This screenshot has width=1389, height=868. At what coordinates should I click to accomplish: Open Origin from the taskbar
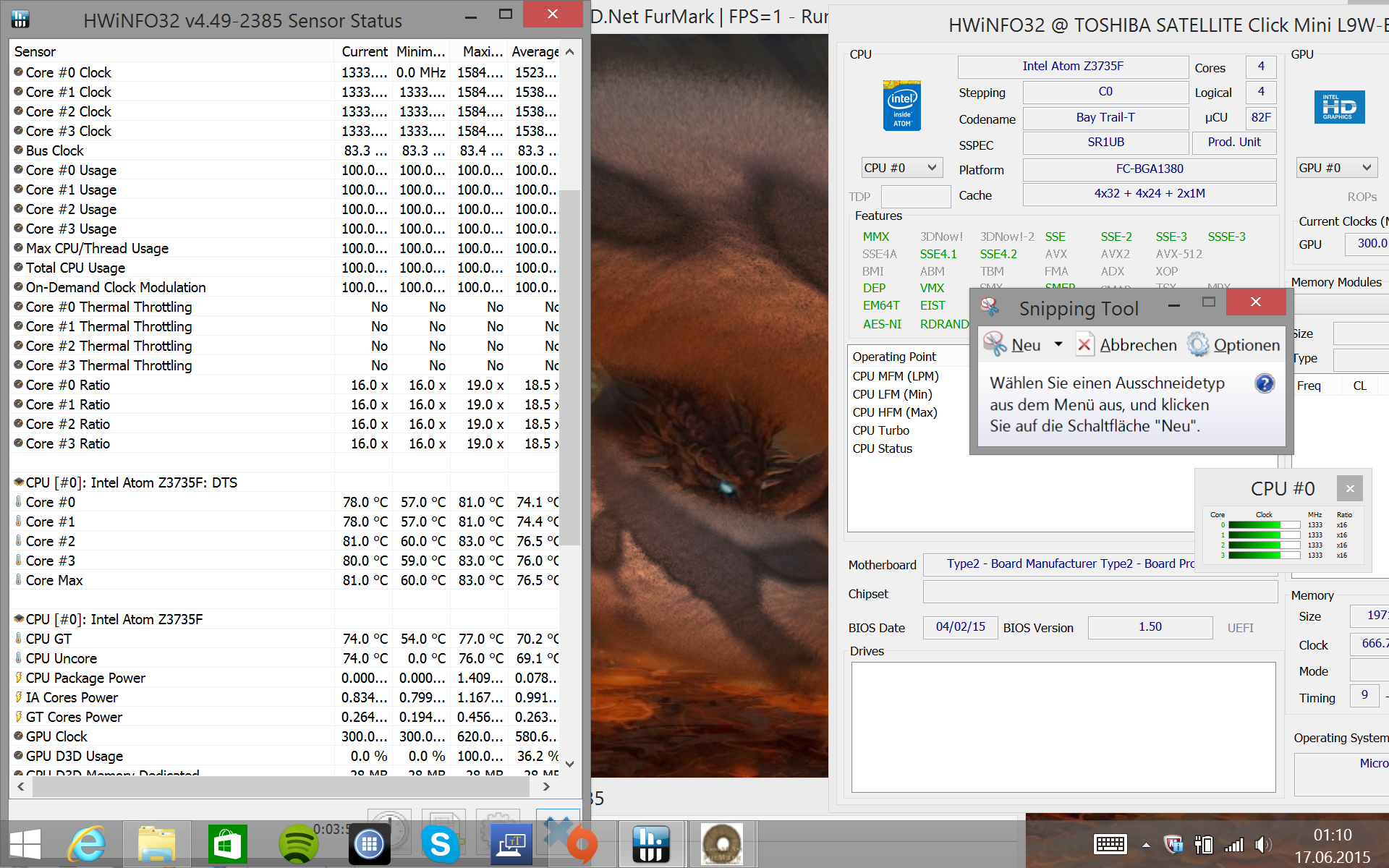tap(581, 844)
